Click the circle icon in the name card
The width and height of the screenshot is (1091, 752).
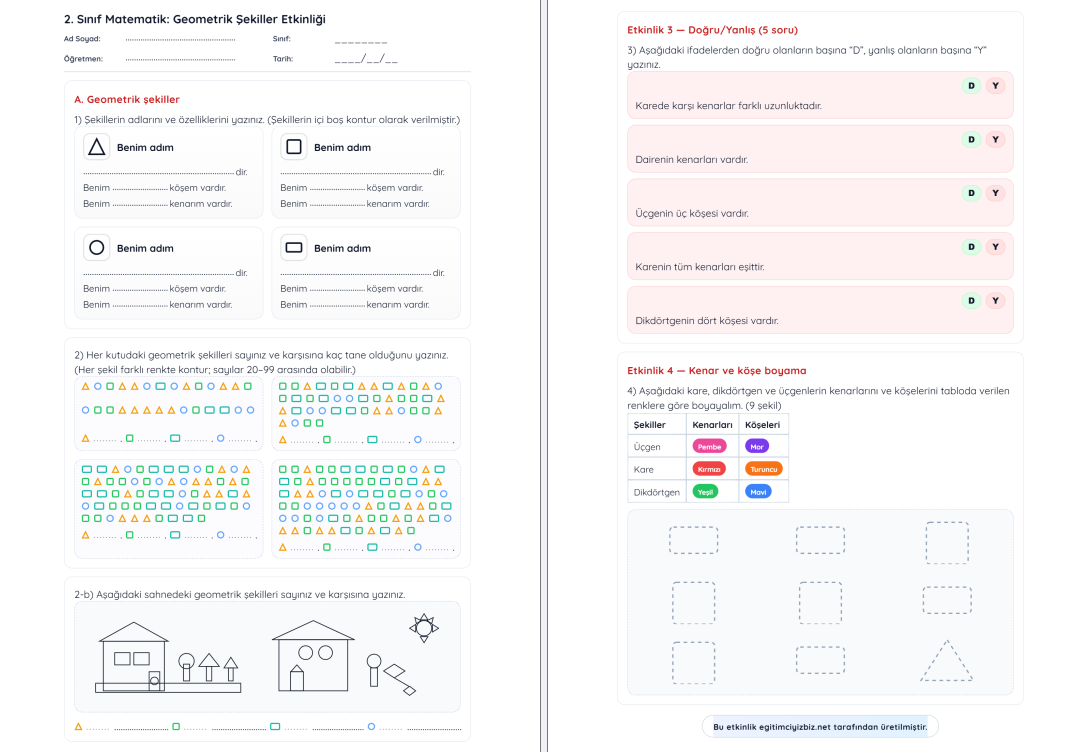pyautogui.click(x=96, y=248)
